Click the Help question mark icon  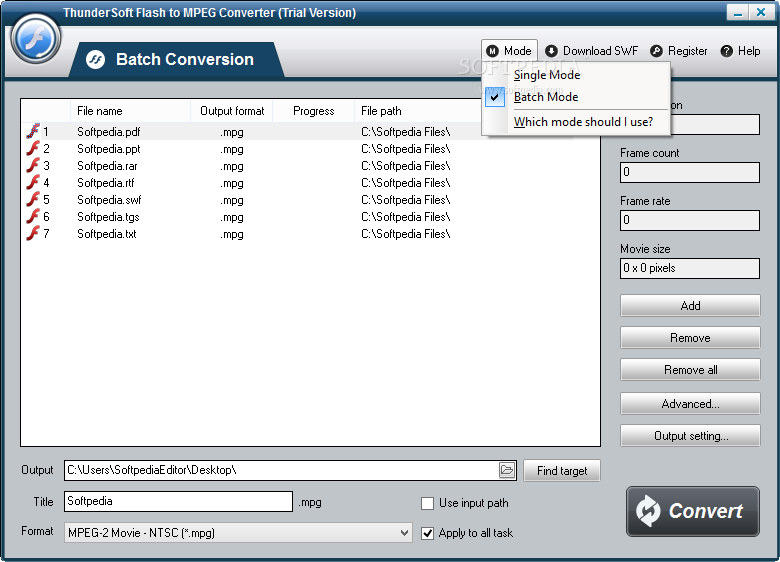click(727, 51)
